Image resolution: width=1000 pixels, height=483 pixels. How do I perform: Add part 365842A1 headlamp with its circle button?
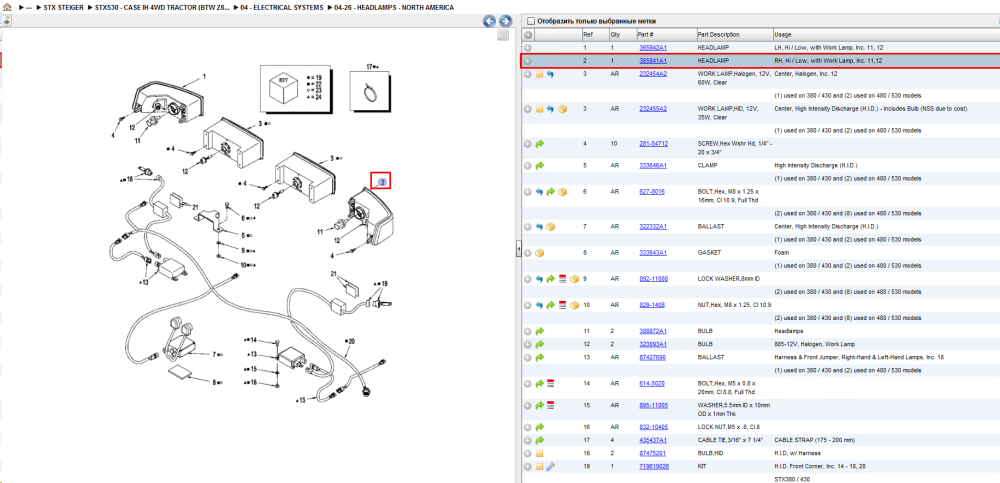(528, 48)
